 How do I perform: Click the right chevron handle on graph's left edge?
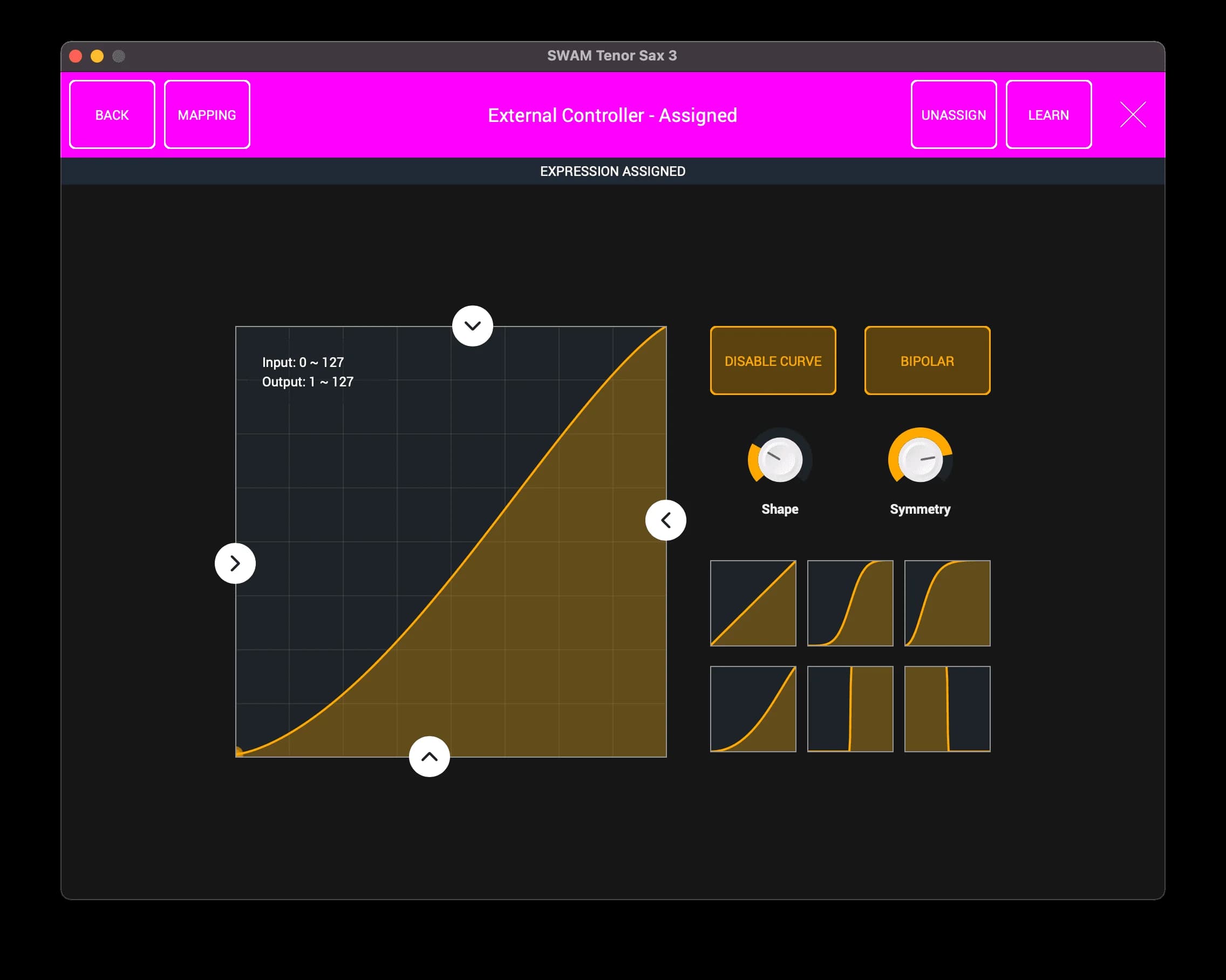coord(235,563)
